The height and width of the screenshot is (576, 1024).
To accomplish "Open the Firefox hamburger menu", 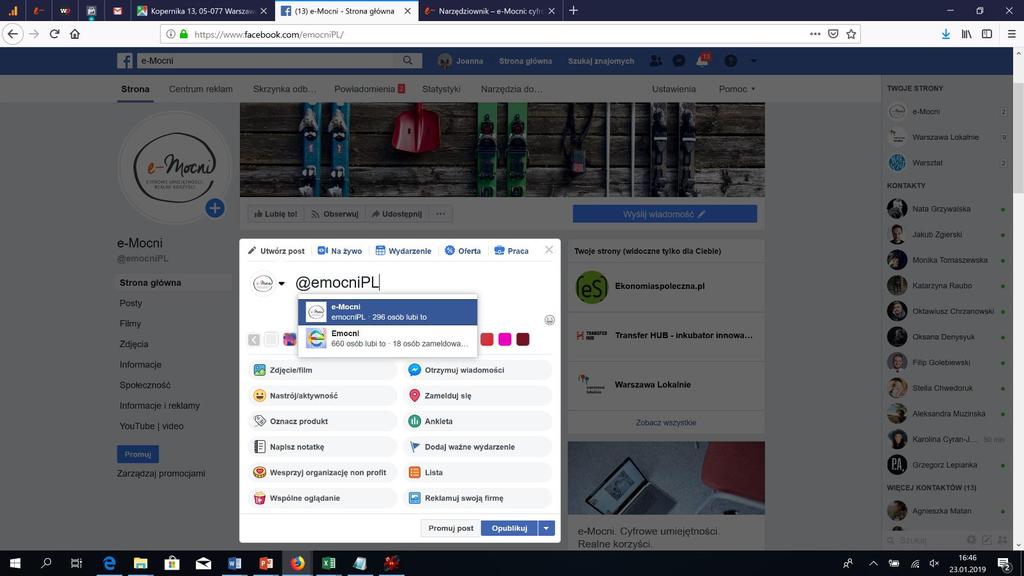I will pyautogui.click(x=1012, y=34).
